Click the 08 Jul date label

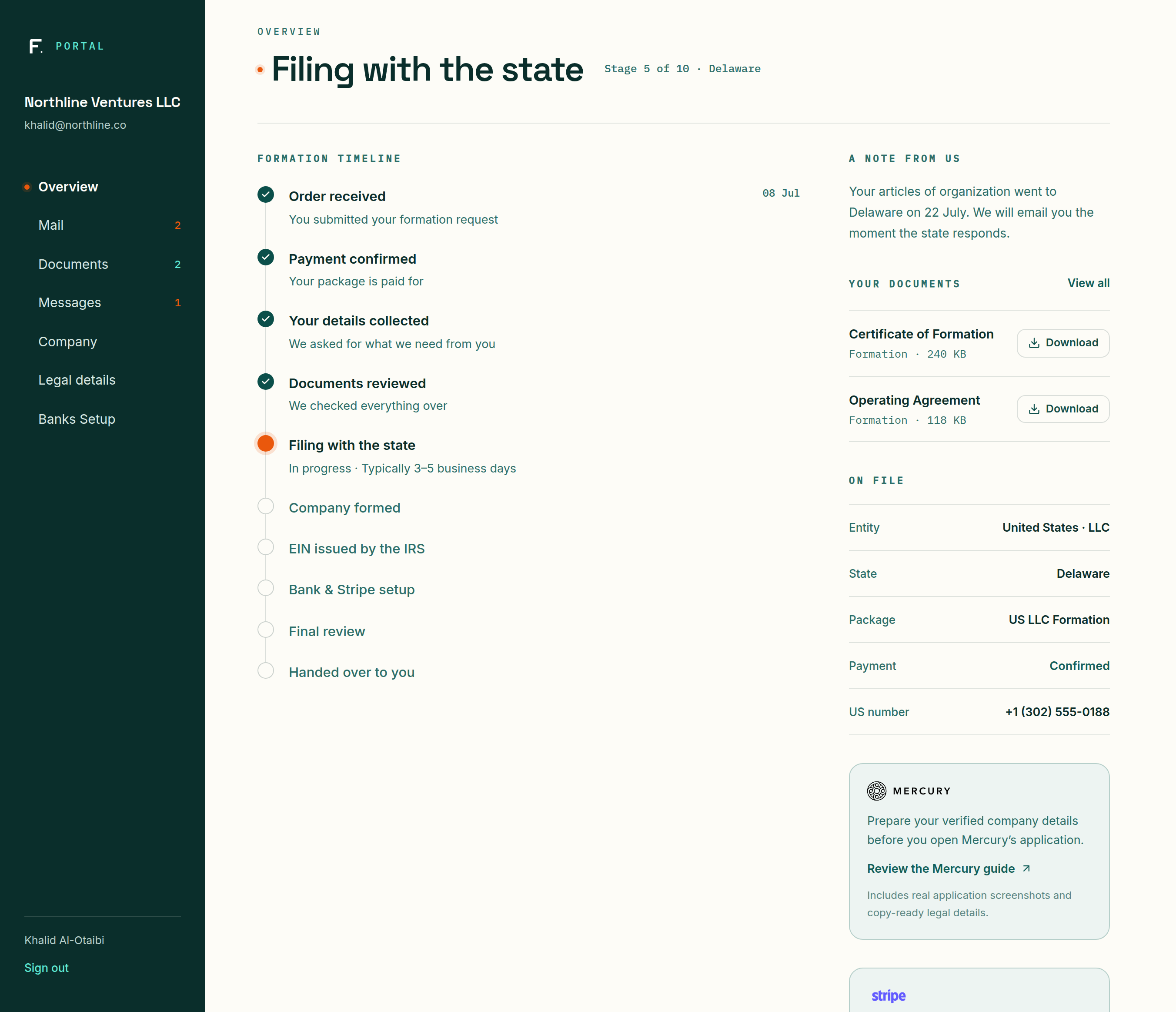[x=781, y=193]
